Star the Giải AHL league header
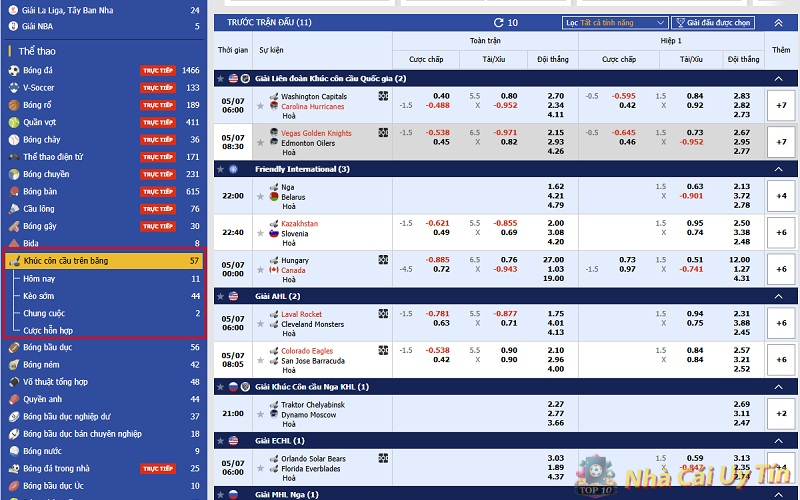 point(220,296)
